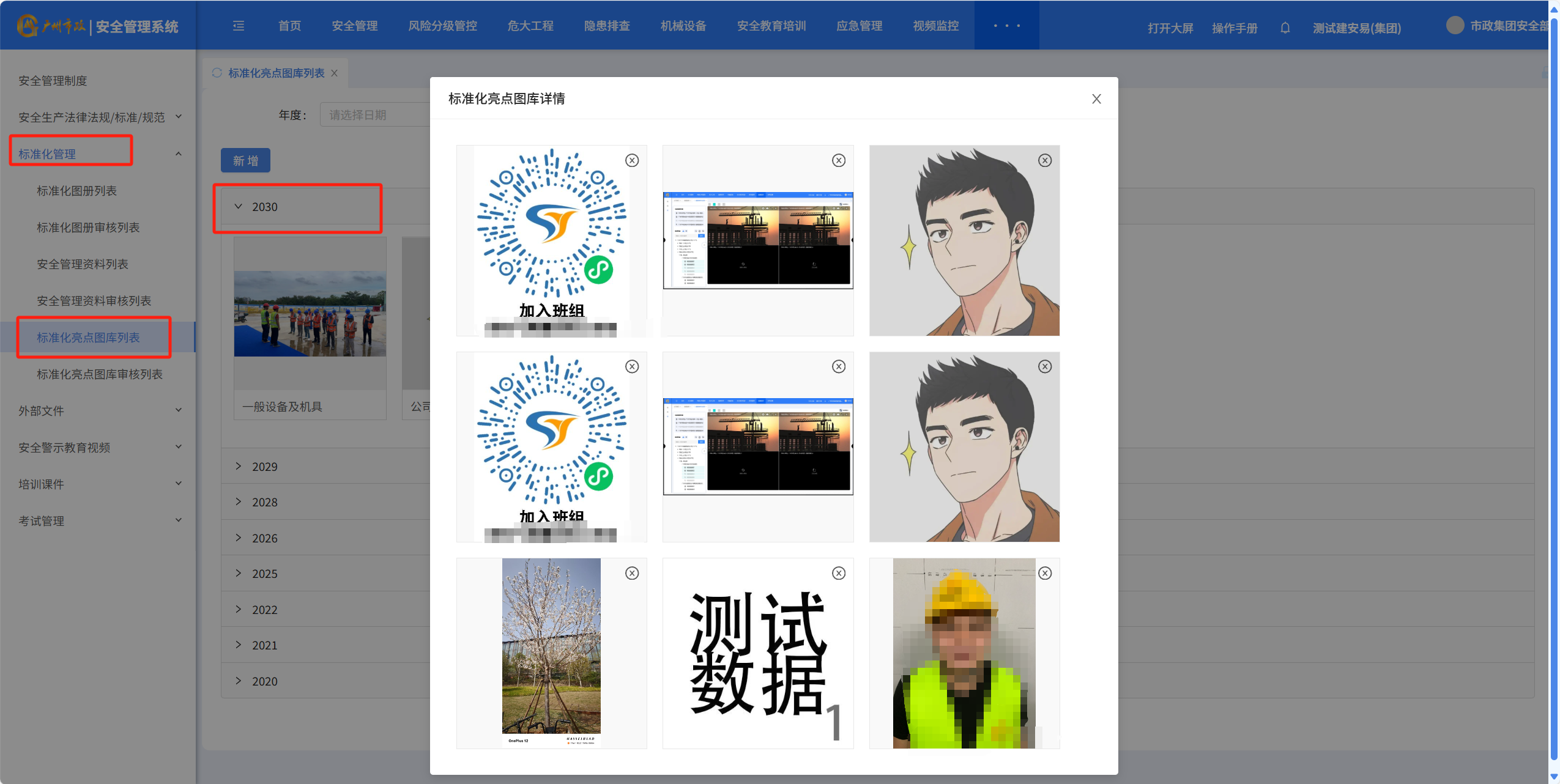This screenshot has height=784, width=1560.
Task: Remove the 测试数据 image
Action: [x=839, y=573]
